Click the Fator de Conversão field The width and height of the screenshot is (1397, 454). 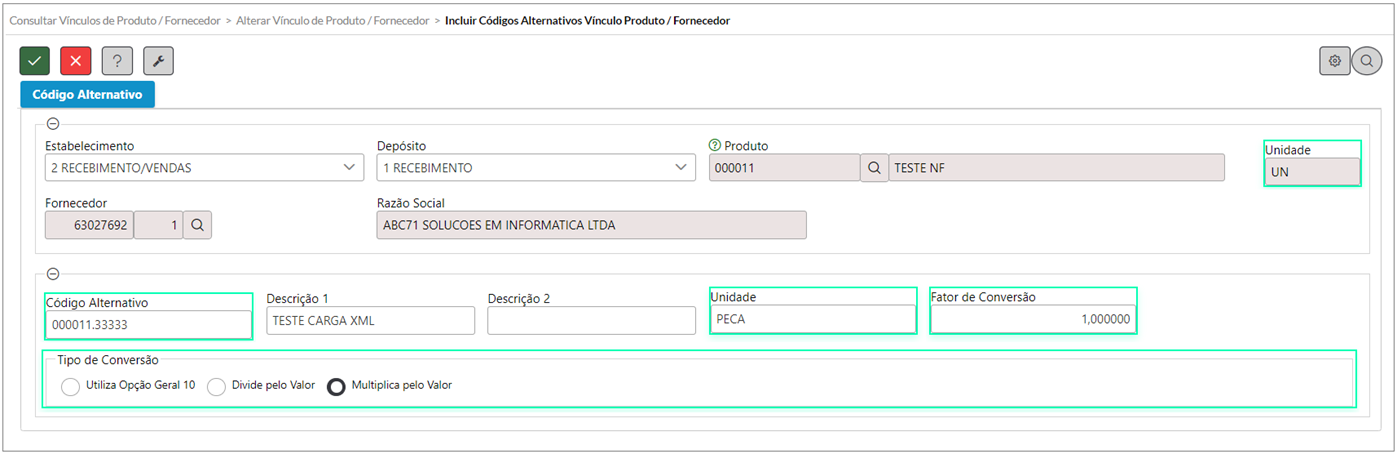tap(1033, 320)
